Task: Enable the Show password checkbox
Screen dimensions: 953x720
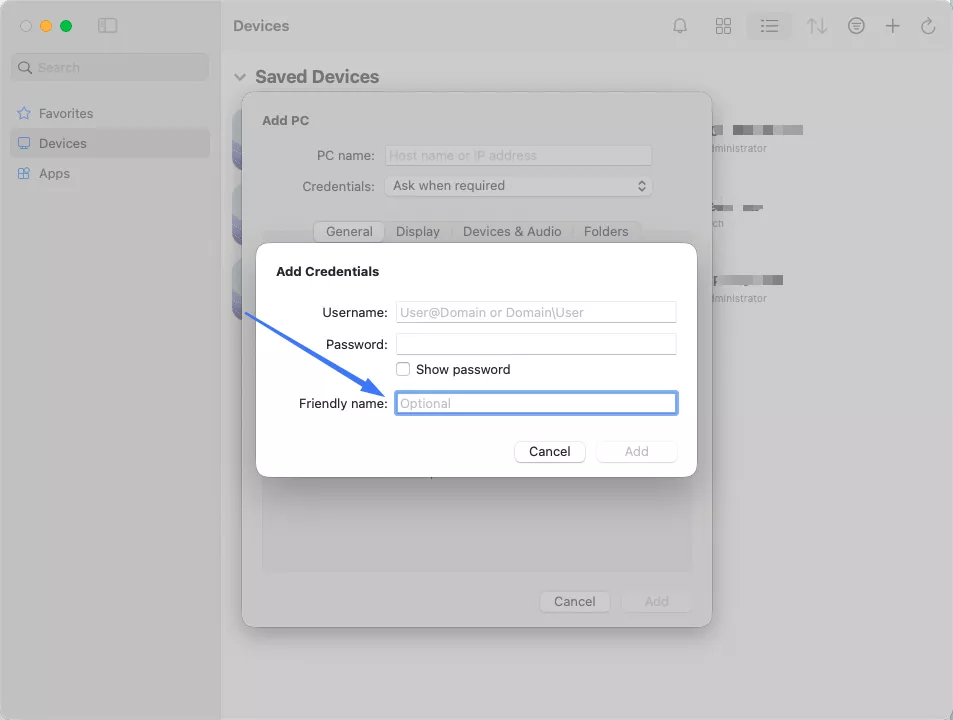Action: pyautogui.click(x=403, y=369)
